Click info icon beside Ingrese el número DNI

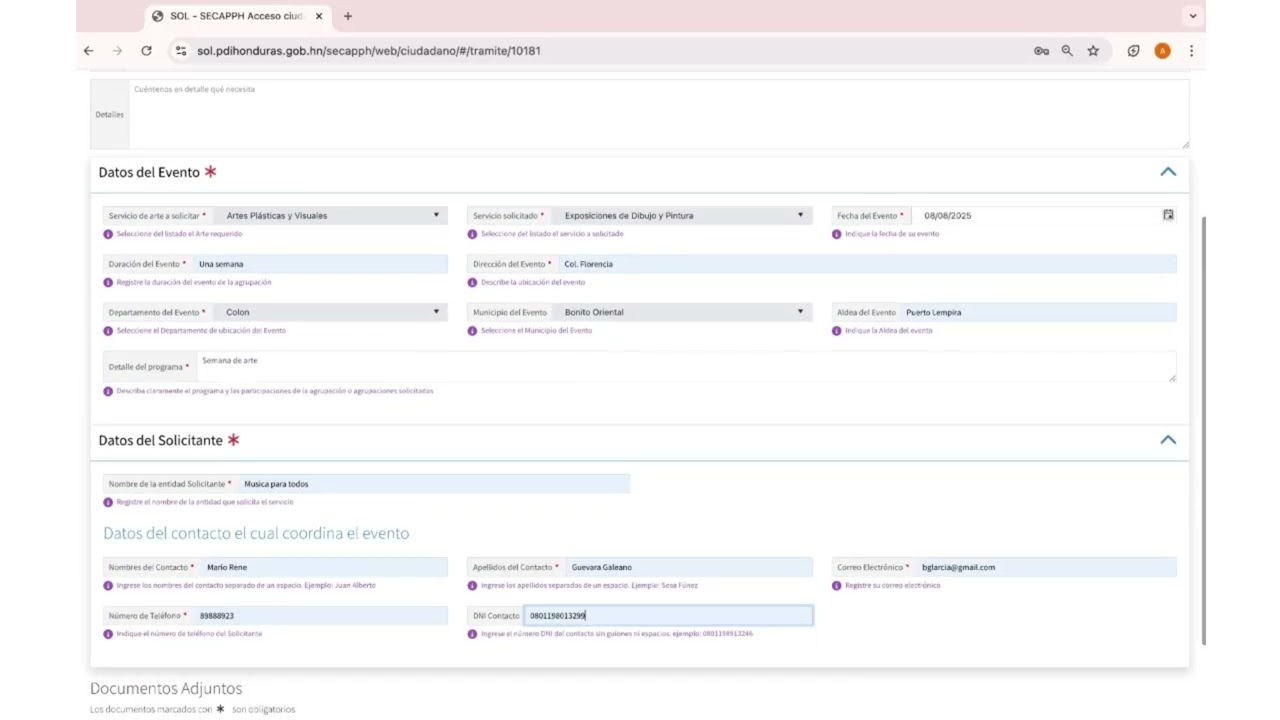click(x=472, y=634)
